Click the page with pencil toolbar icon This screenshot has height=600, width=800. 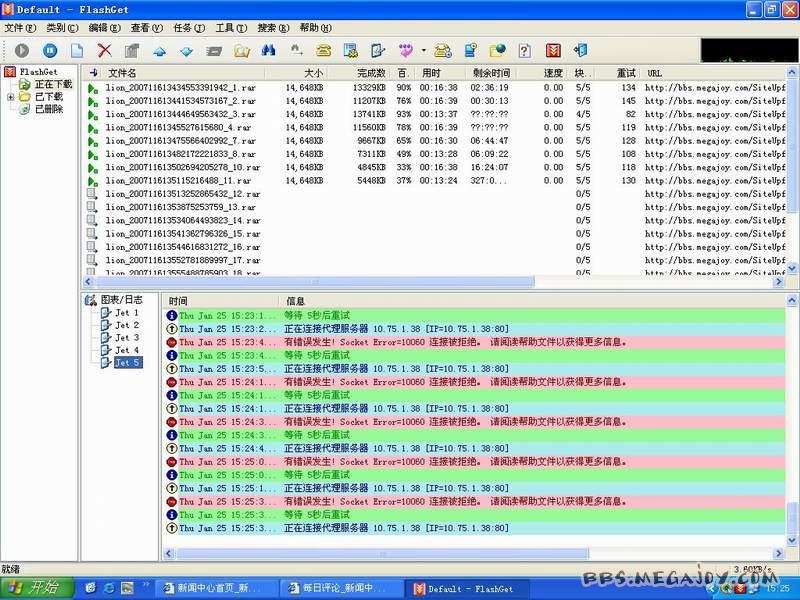pyautogui.click(x=378, y=50)
